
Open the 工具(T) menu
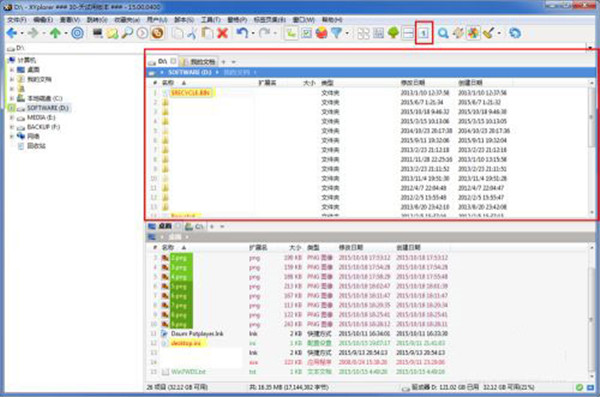[x=210, y=20]
